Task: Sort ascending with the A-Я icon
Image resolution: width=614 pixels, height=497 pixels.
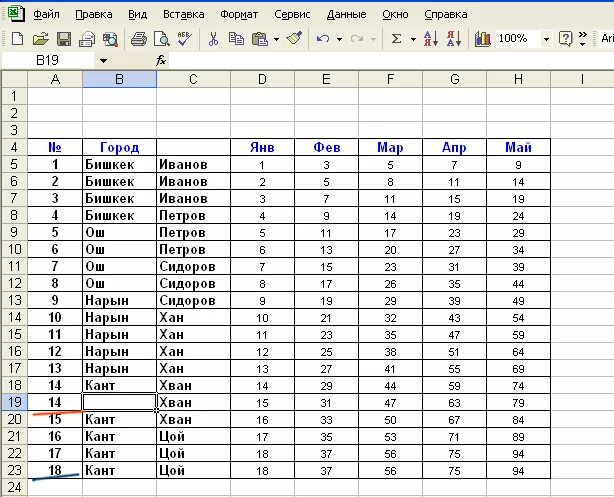Action: (431, 39)
